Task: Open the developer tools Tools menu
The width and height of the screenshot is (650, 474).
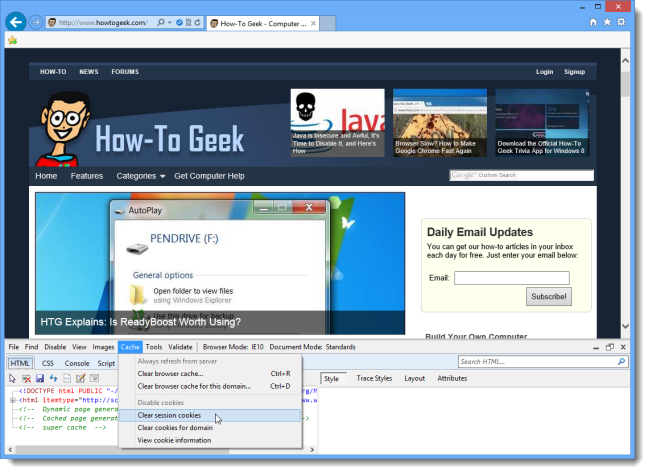Action: pos(154,347)
